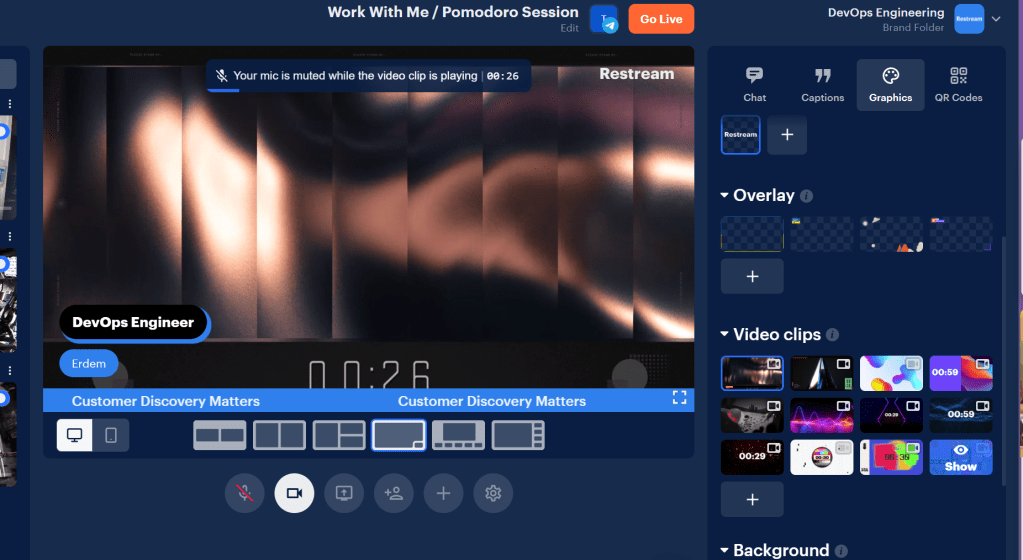This screenshot has height=560, width=1023.
Task: Collapse the Overlay section
Action: 724,195
